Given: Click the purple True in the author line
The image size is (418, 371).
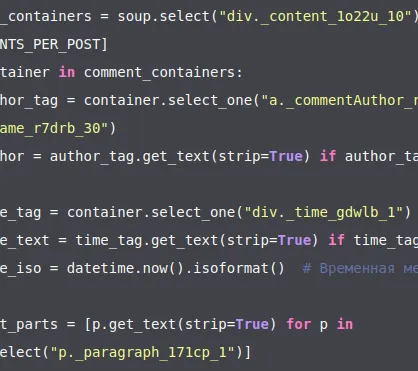Looking at the screenshot, I should coord(286,156).
